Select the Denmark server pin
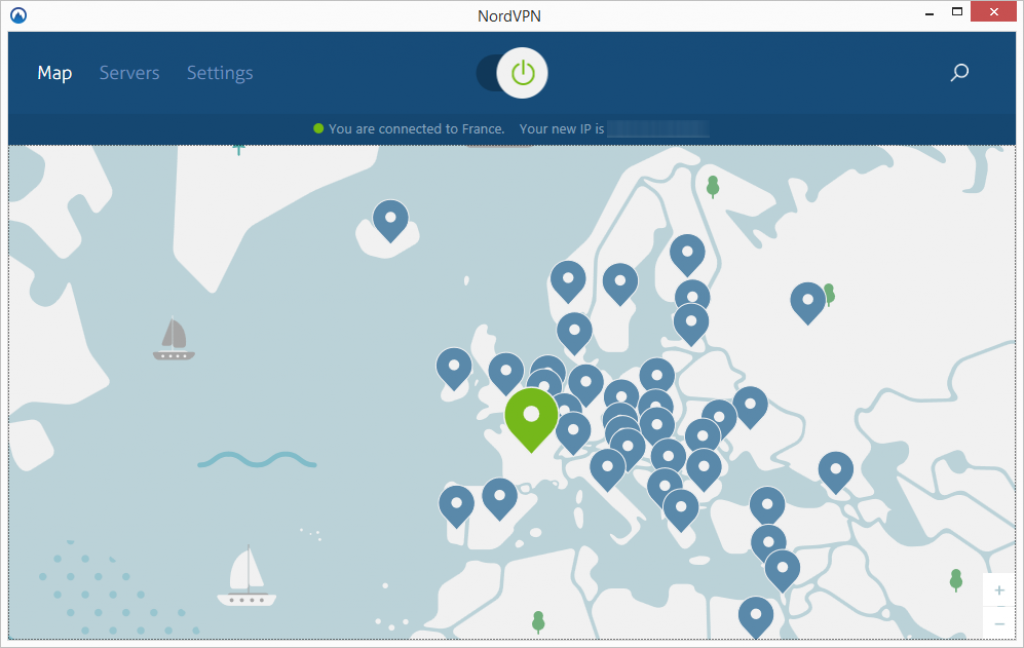Screen dimensions: 1024x648 pyautogui.click(x=574, y=333)
